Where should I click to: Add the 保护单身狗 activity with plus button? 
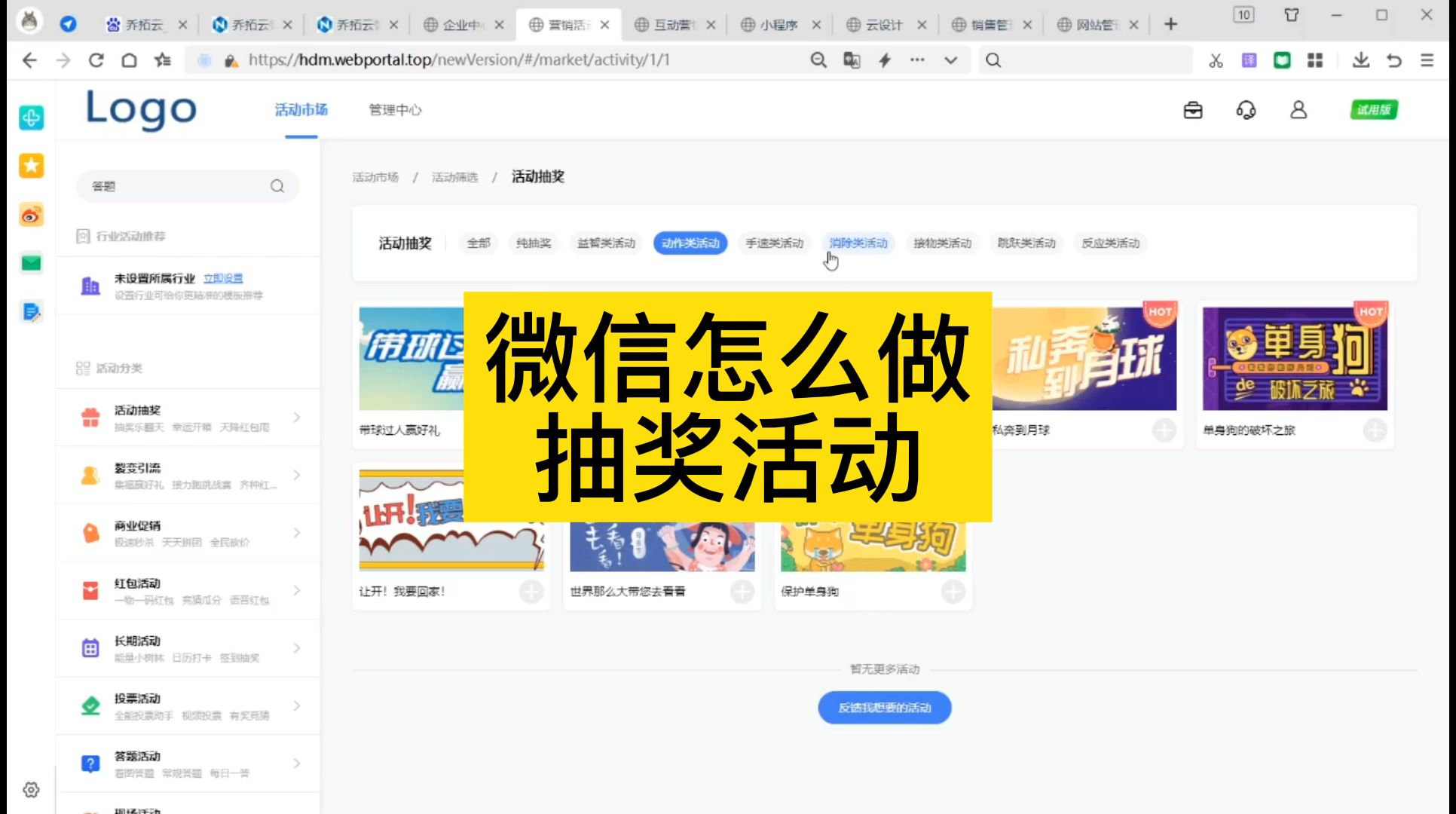(953, 592)
